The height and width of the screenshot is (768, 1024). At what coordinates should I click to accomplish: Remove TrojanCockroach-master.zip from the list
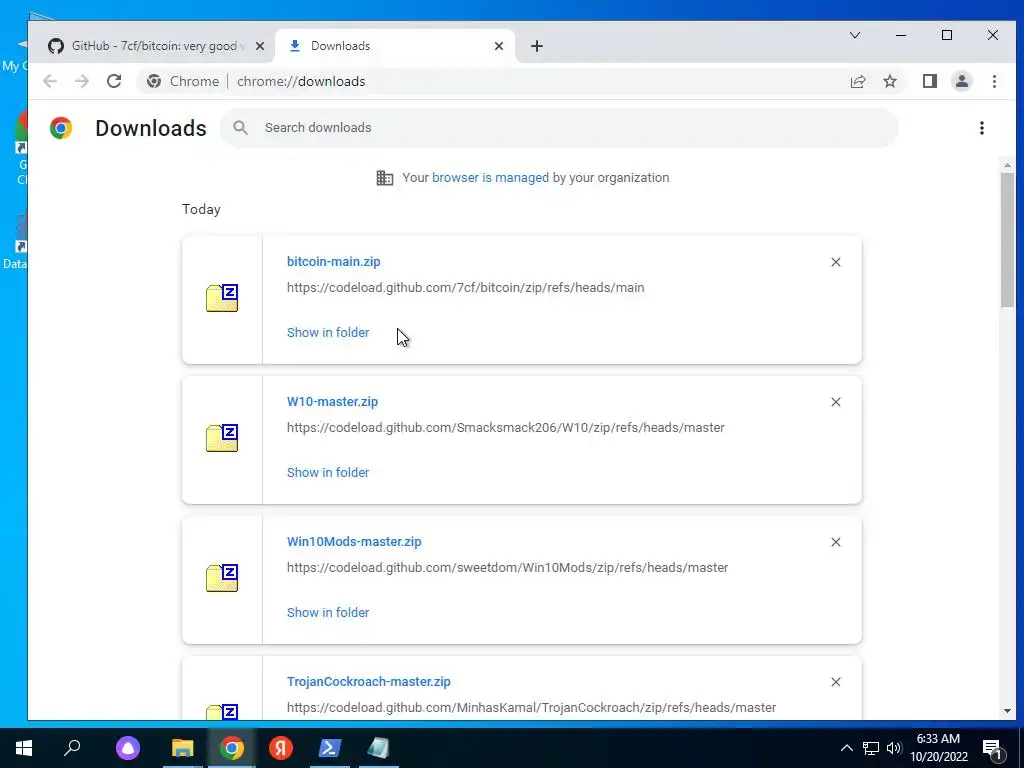835,682
